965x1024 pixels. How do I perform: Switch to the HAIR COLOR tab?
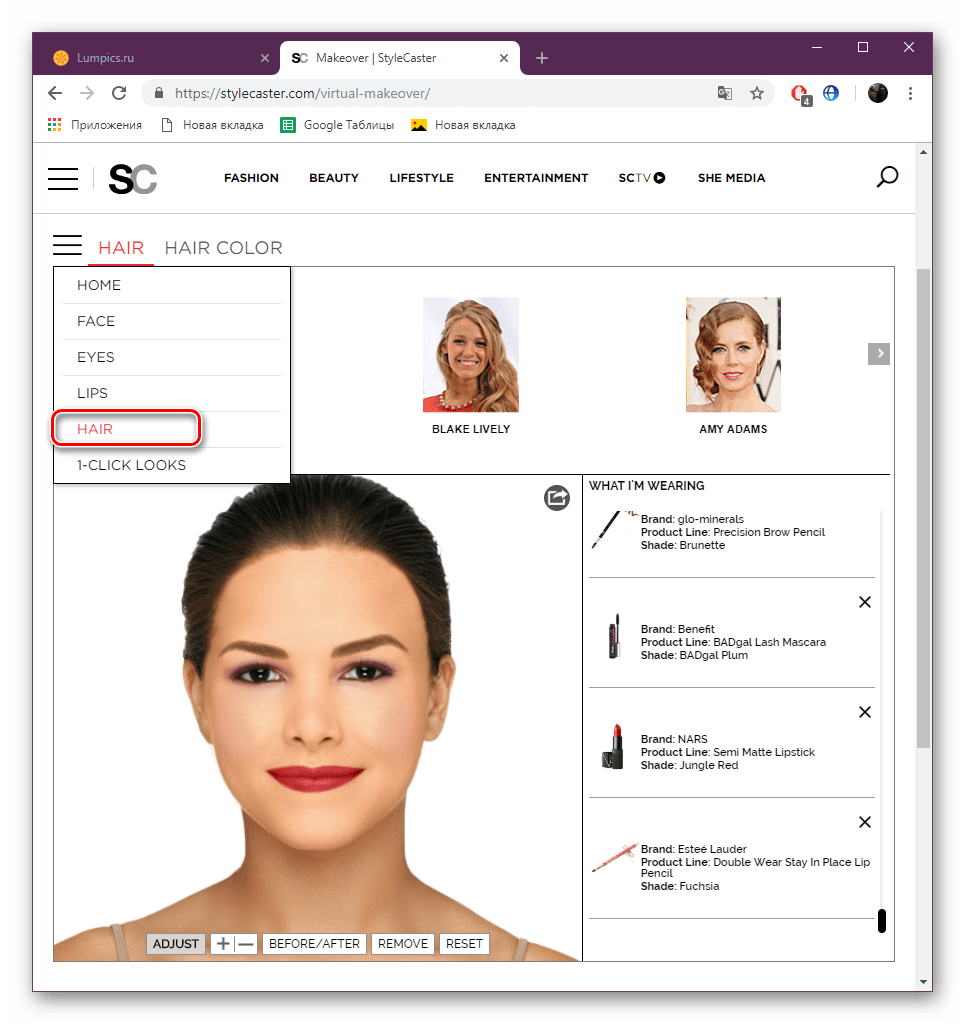(x=223, y=248)
